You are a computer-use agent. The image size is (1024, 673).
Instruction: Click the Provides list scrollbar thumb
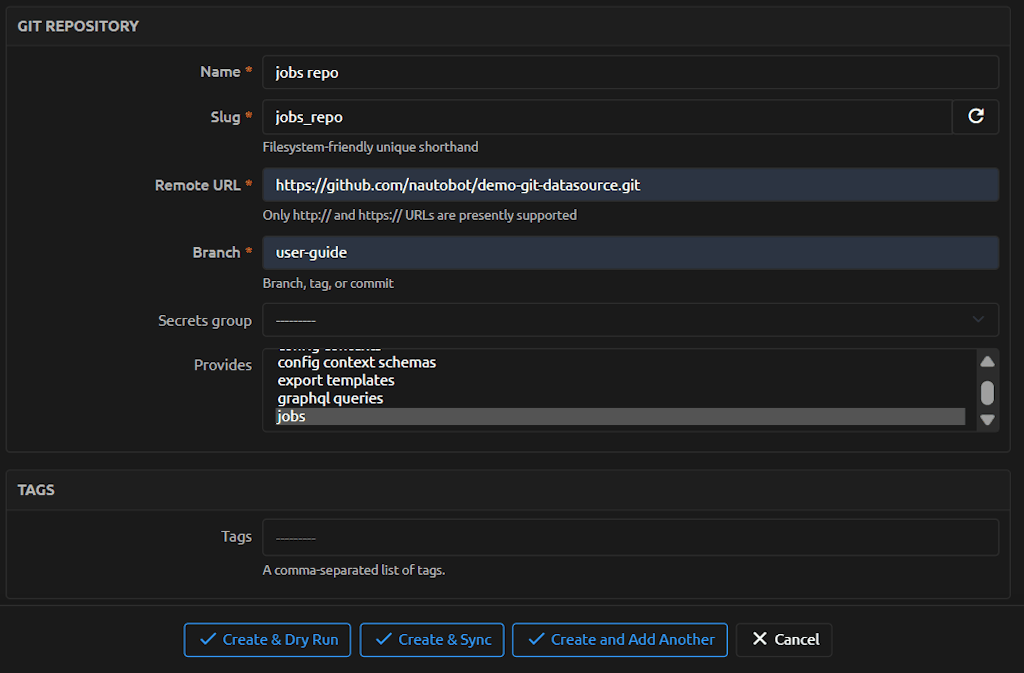pos(987,392)
